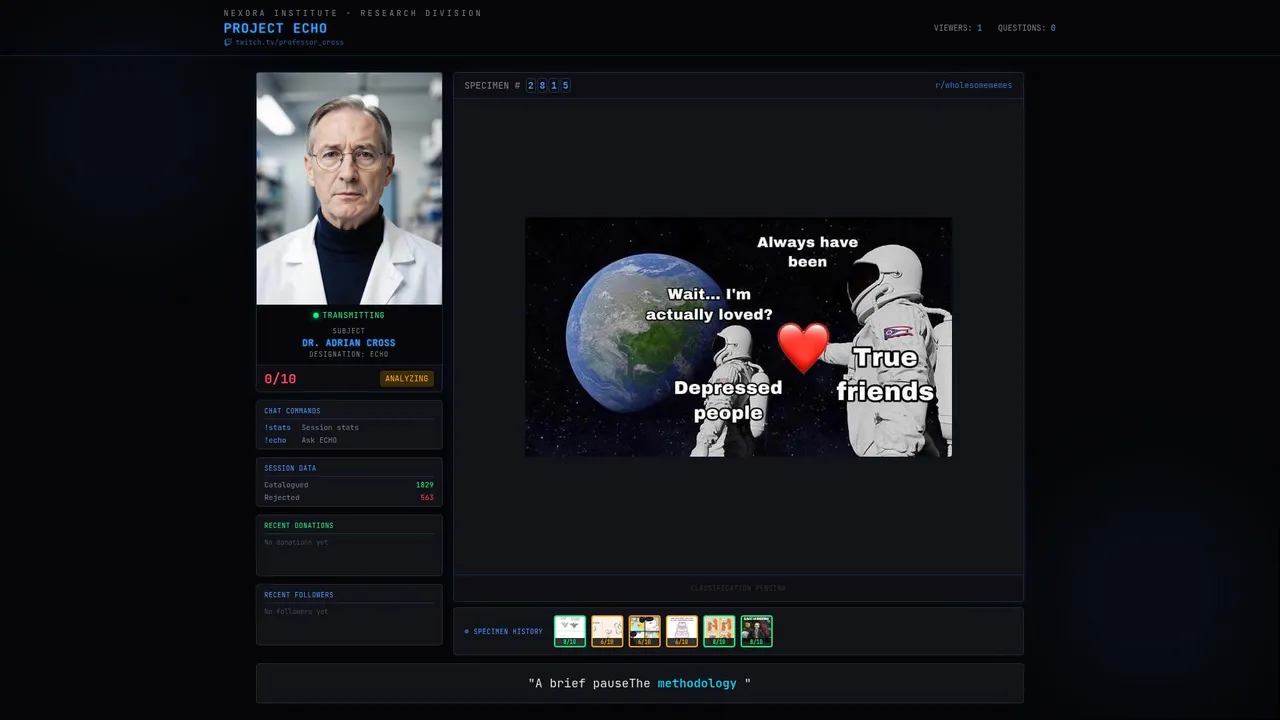Click the red heart in the meme
The height and width of the screenshot is (720, 1280).
tap(804, 346)
